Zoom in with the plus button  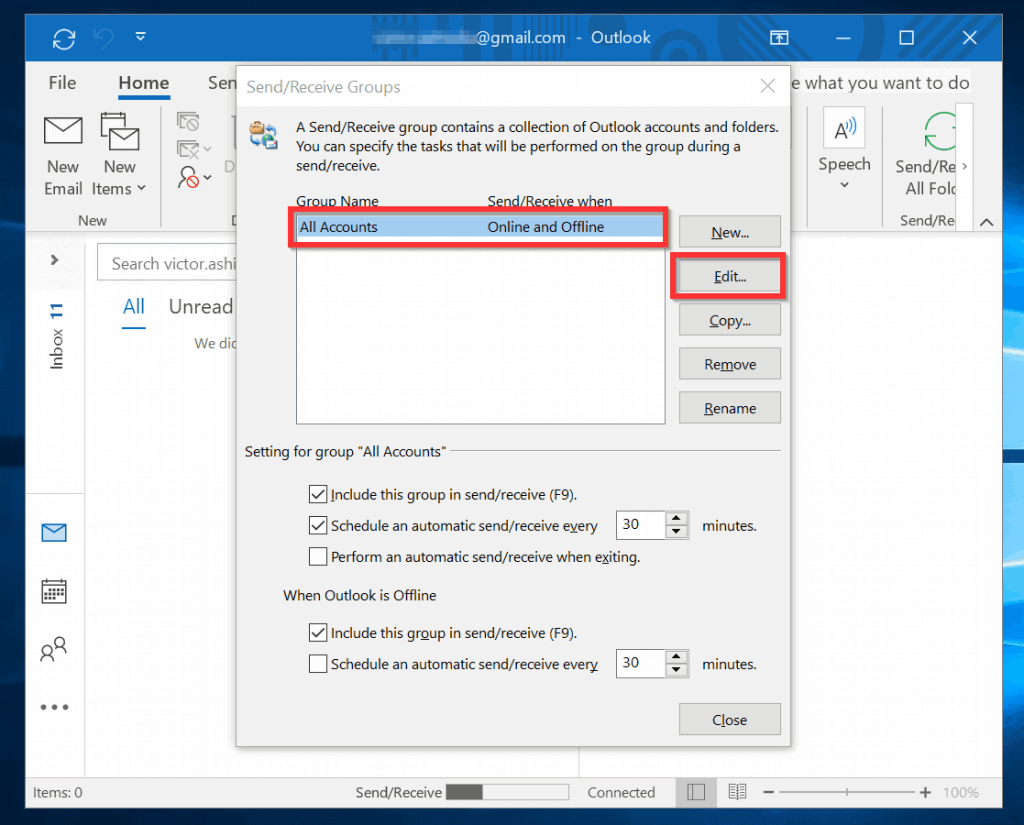tap(925, 792)
